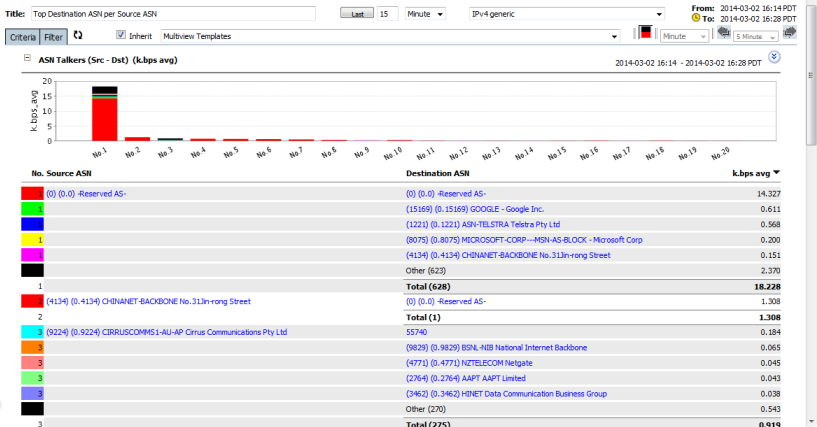
Task: Click the Last button
Action: (357, 14)
